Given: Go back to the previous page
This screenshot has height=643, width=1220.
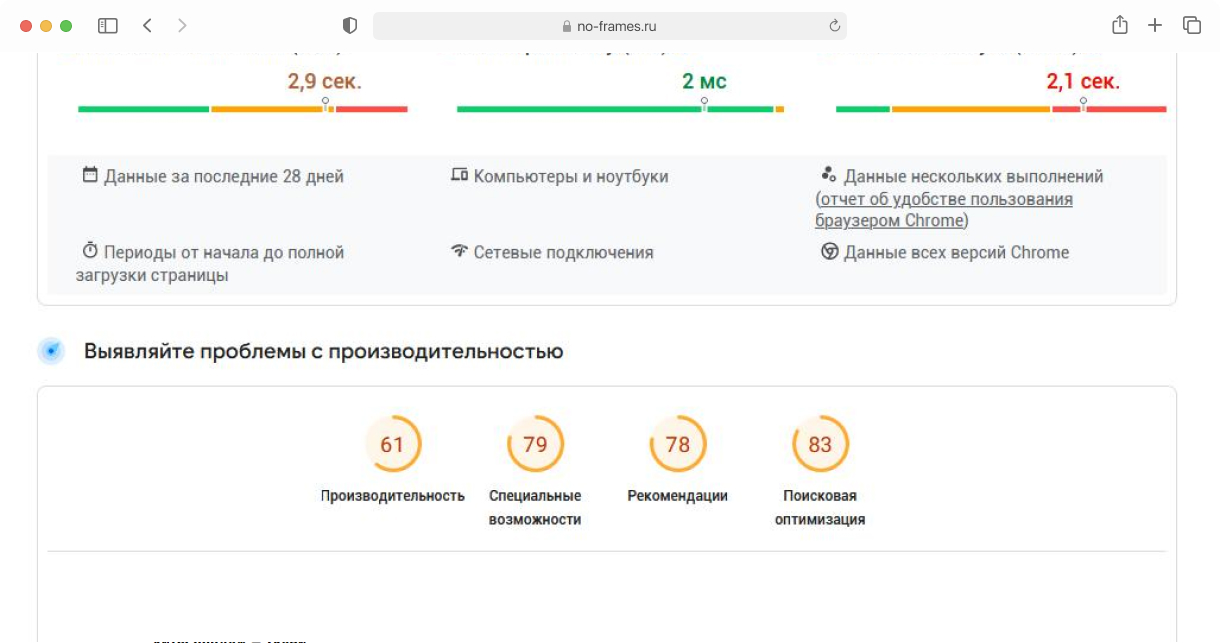Looking at the screenshot, I should (147, 26).
